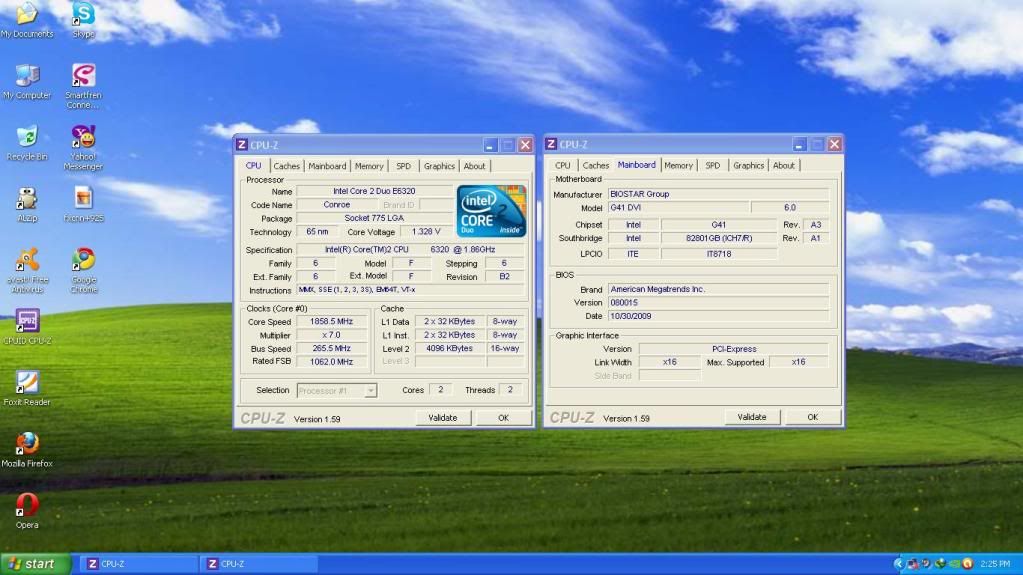This screenshot has height=575, width=1023.
Task: Click the network connection tray icon
Action: (x=912, y=564)
